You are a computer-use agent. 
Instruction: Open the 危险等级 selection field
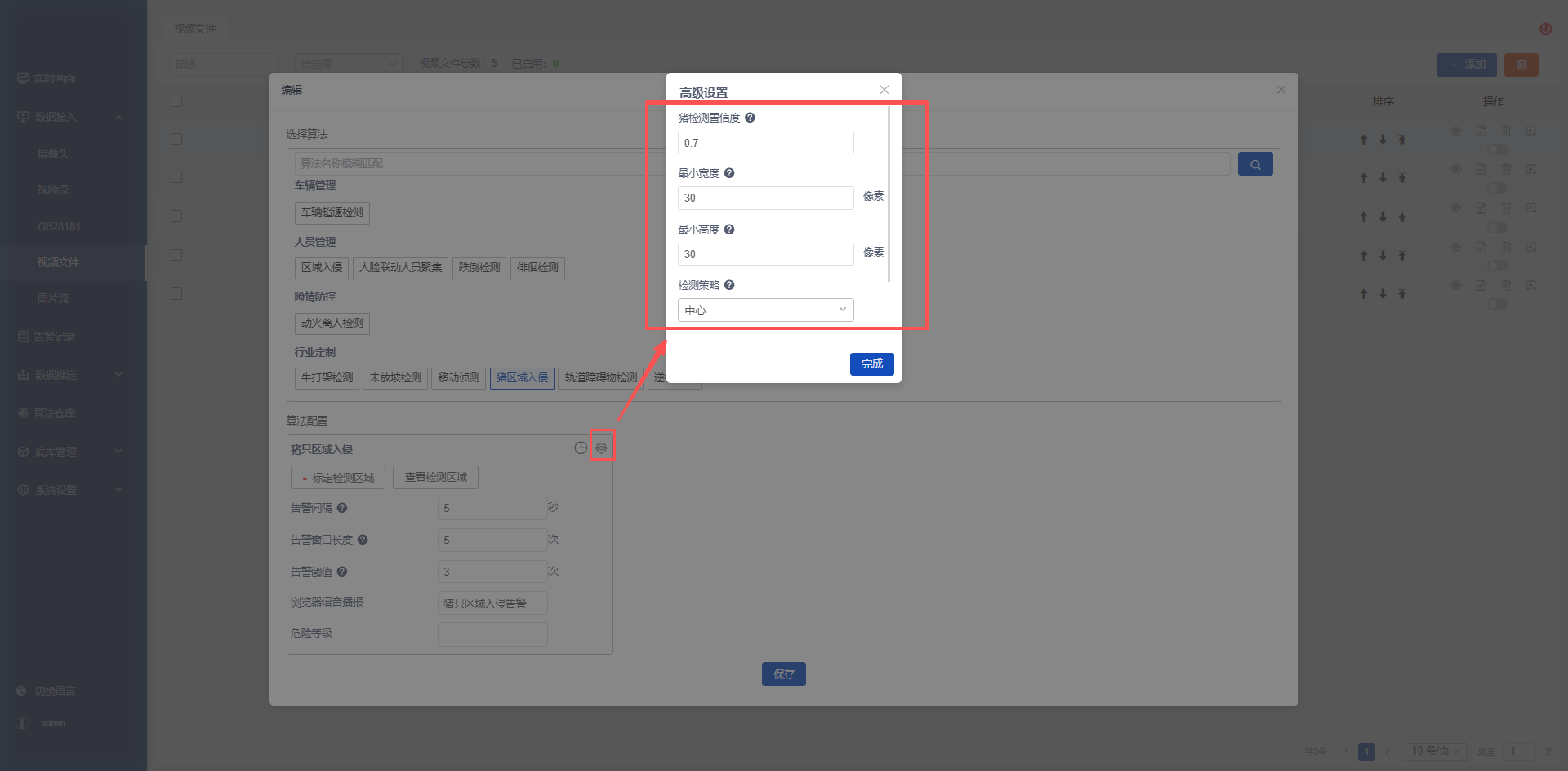coord(492,635)
